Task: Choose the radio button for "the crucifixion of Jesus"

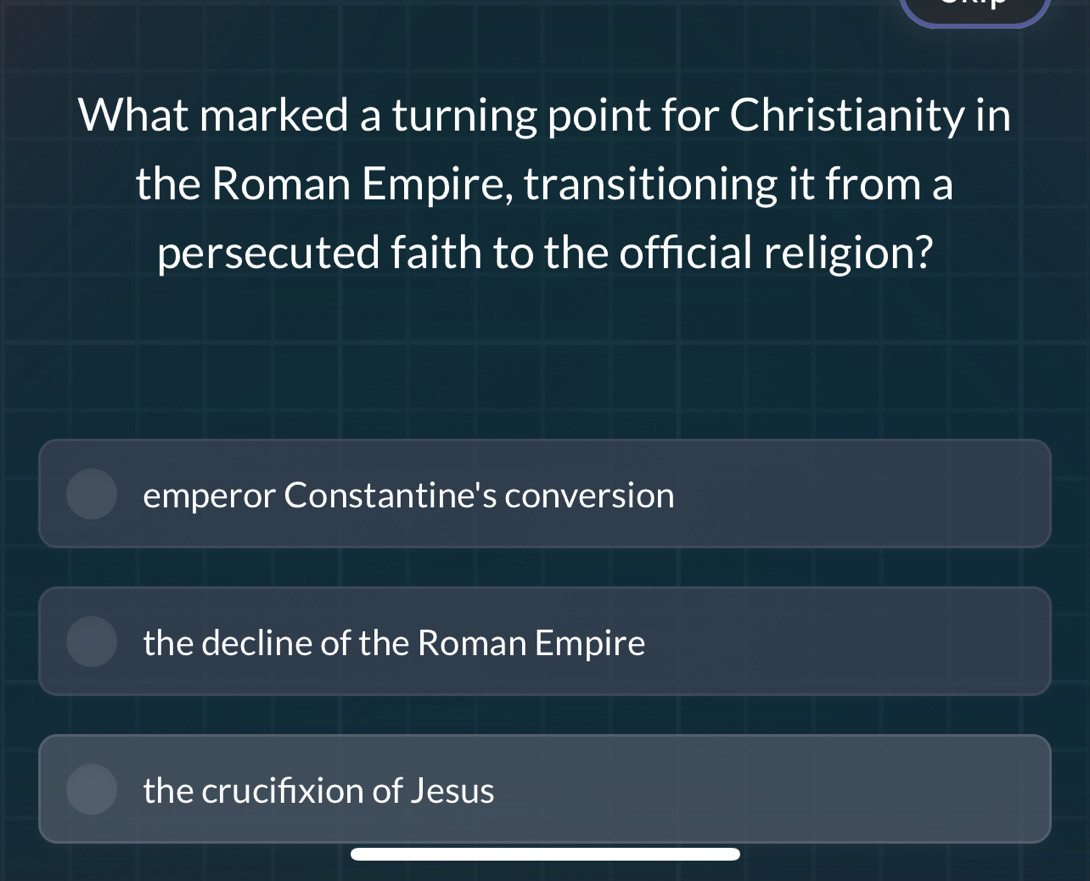Action: click(91, 789)
